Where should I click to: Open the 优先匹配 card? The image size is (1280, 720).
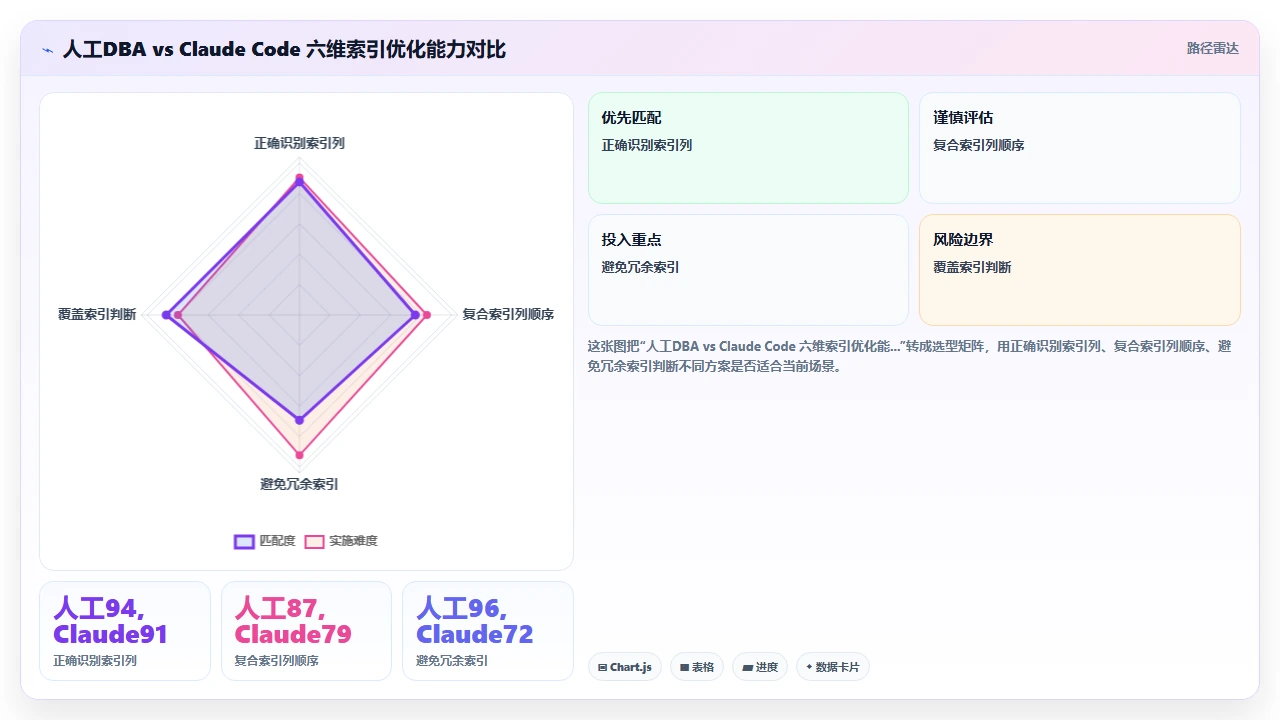pos(748,148)
